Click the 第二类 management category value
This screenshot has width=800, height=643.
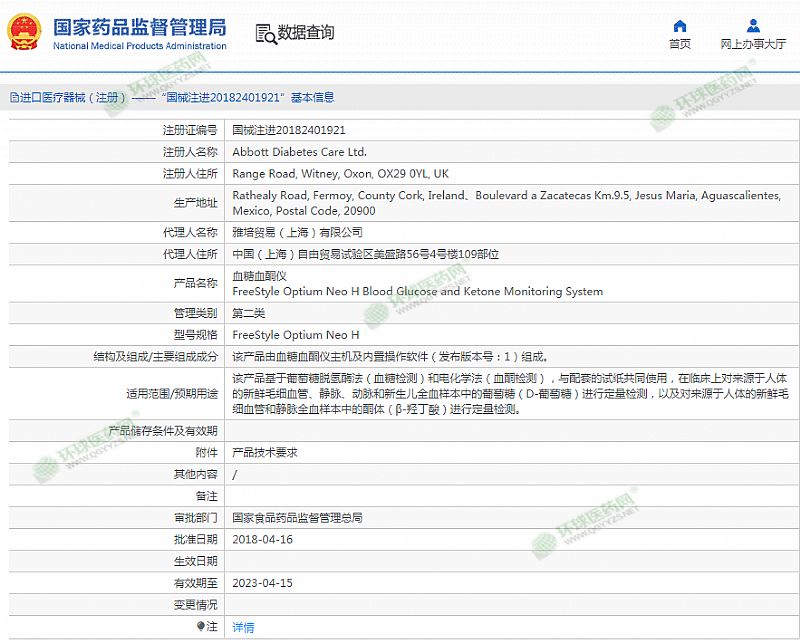(x=248, y=313)
